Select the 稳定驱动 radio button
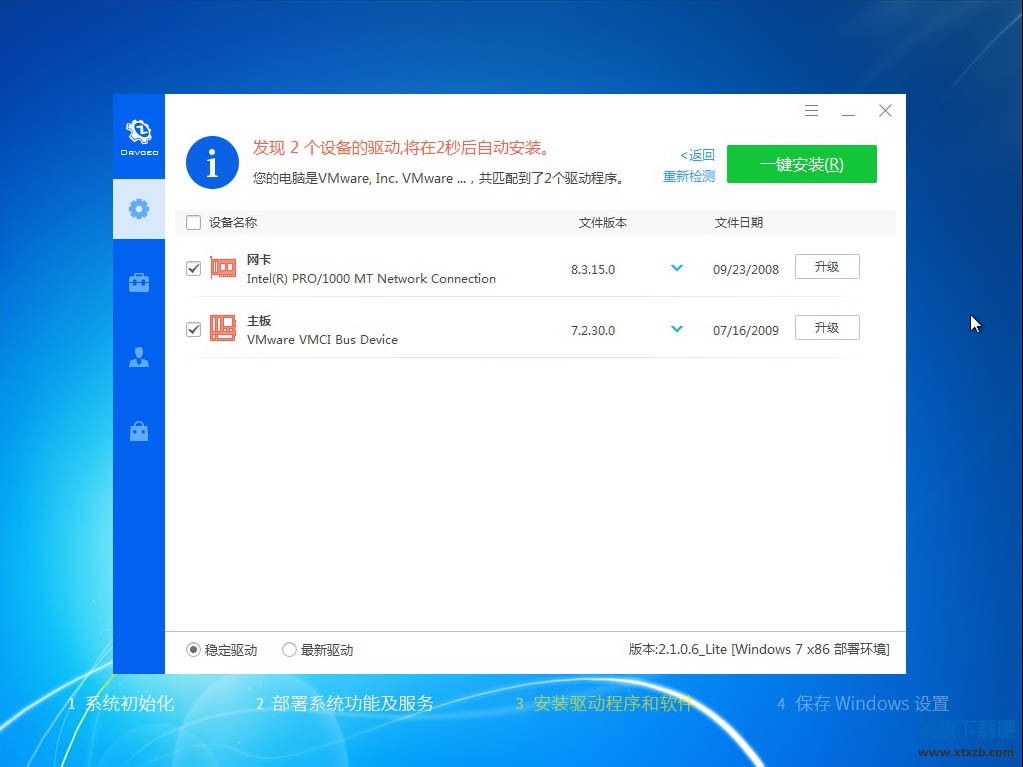Viewport: 1023px width, 767px height. [193, 650]
